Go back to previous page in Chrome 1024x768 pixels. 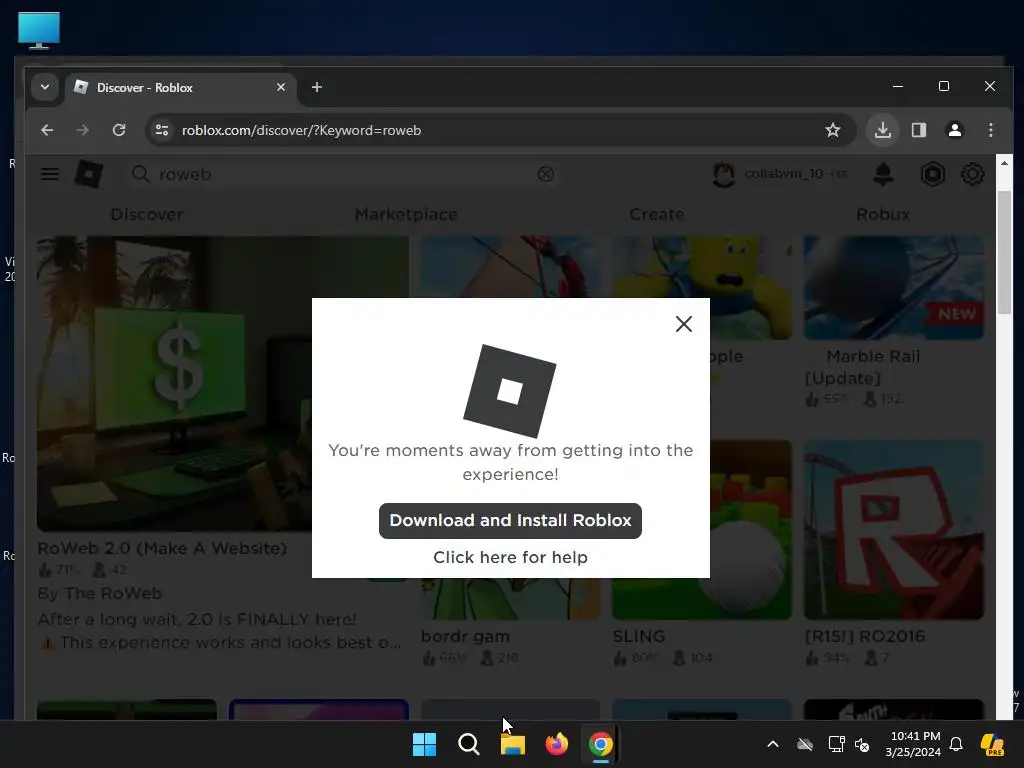click(x=47, y=130)
